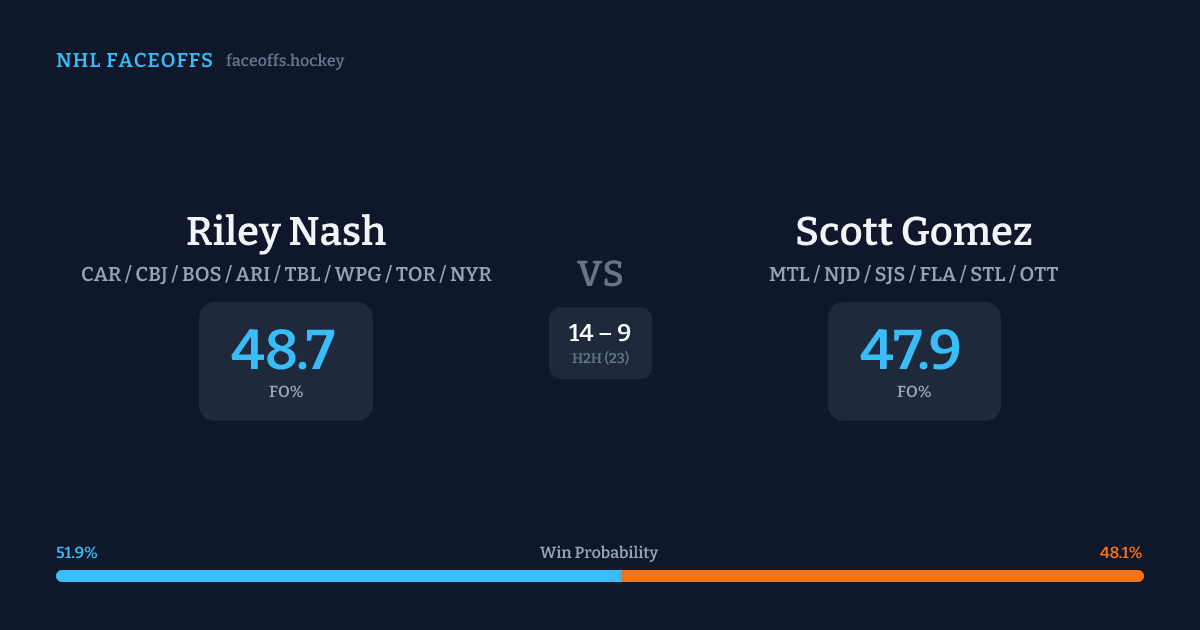Select BOS in Riley Nash's team list

tap(202, 274)
